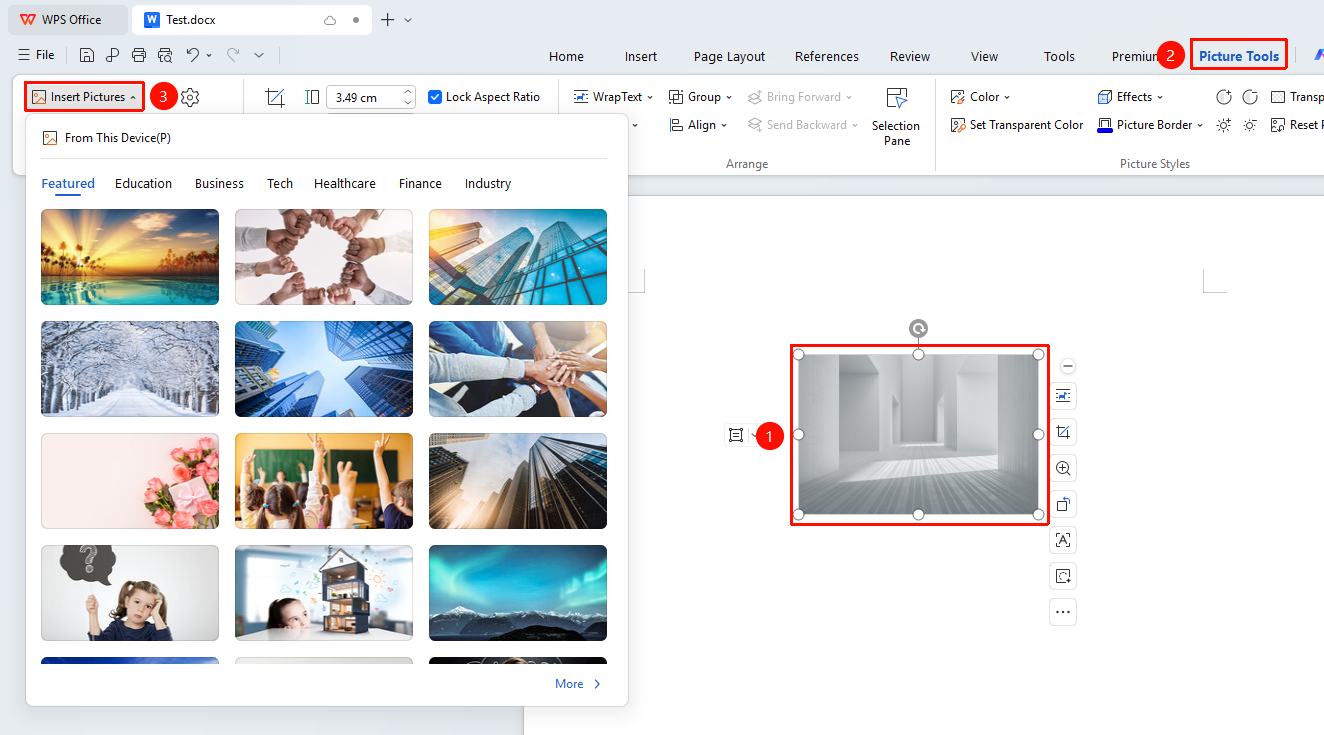1324x735 pixels.
Task: Open the Selection Pane
Action: [x=896, y=117]
